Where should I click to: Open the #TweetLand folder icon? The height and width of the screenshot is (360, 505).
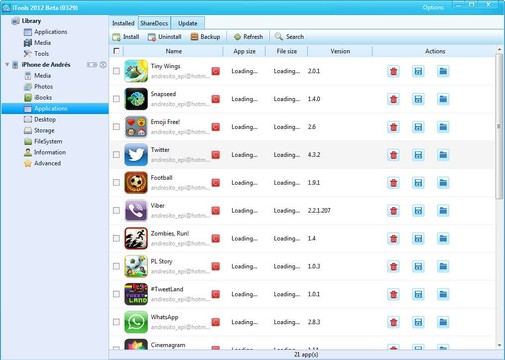point(443,294)
